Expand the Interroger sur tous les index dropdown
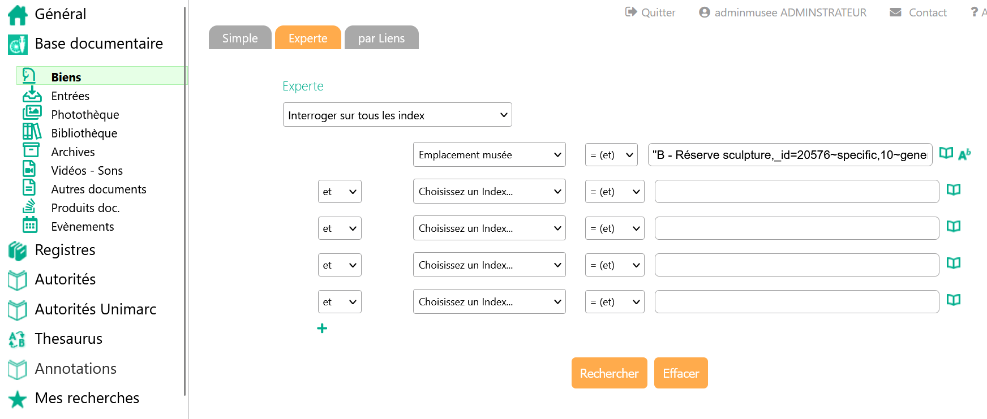The width and height of the screenshot is (987, 419). tap(397, 115)
